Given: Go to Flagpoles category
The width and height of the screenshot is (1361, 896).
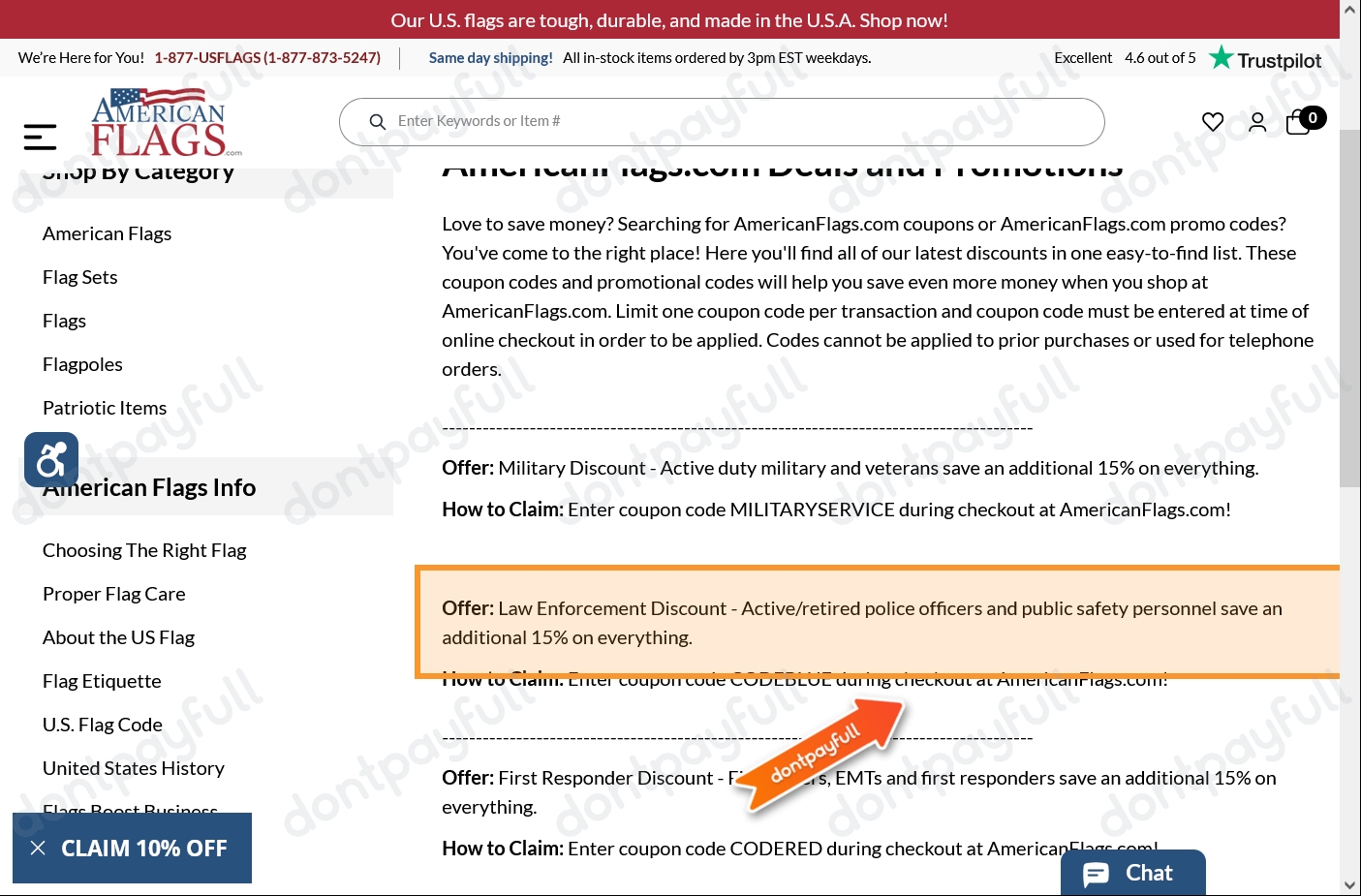Looking at the screenshot, I should [x=82, y=364].
